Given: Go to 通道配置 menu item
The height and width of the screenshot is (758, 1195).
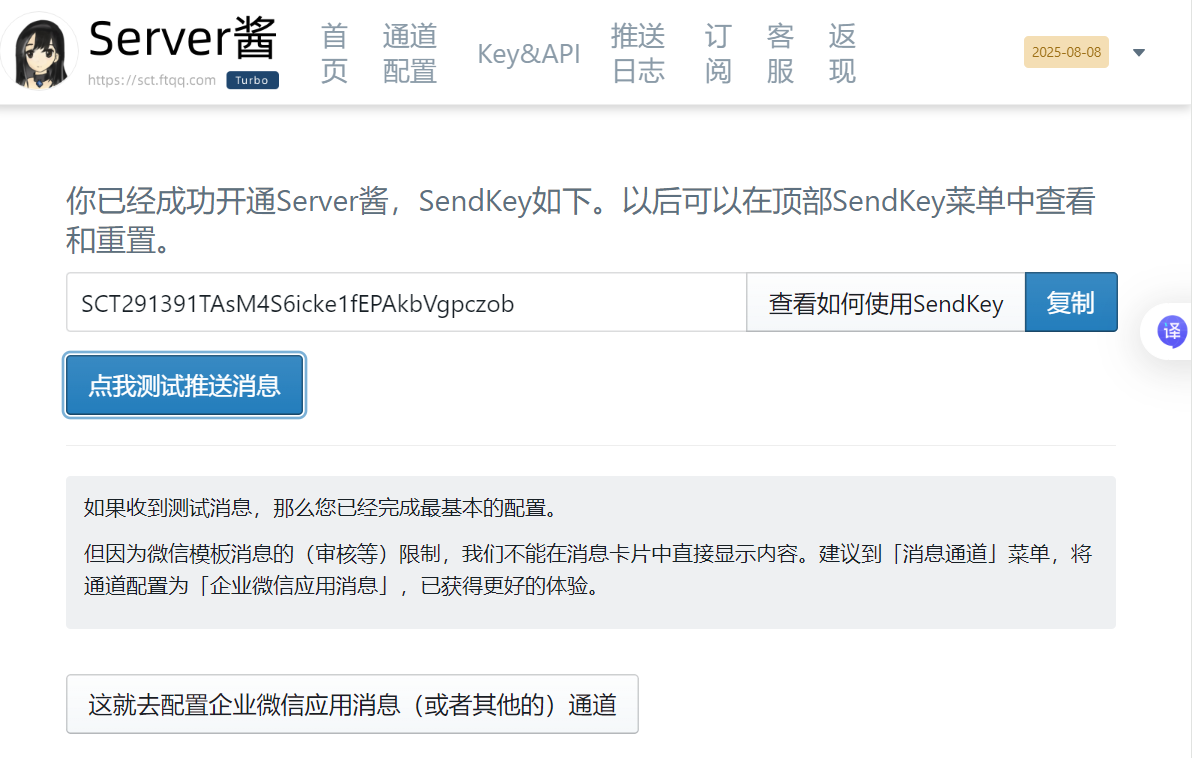Looking at the screenshot, I should pos(410,53).
